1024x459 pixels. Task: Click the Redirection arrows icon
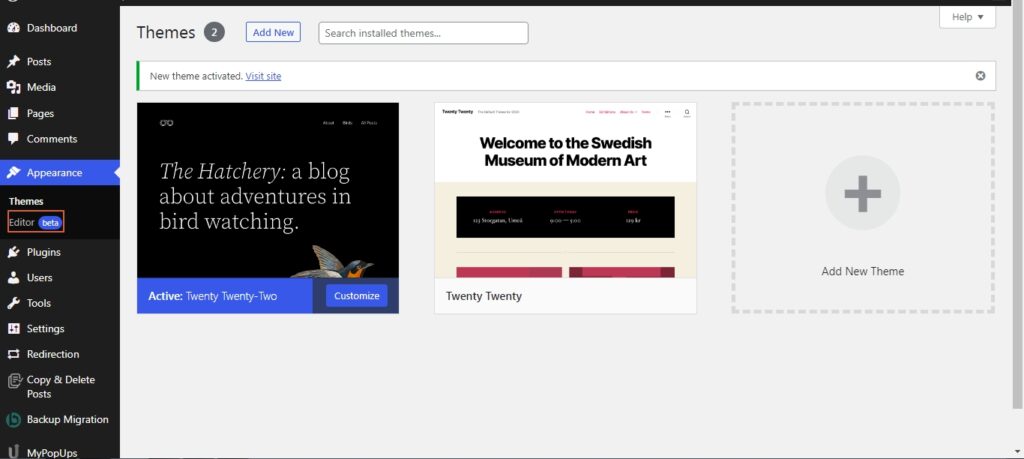click(x=13, y=354)
